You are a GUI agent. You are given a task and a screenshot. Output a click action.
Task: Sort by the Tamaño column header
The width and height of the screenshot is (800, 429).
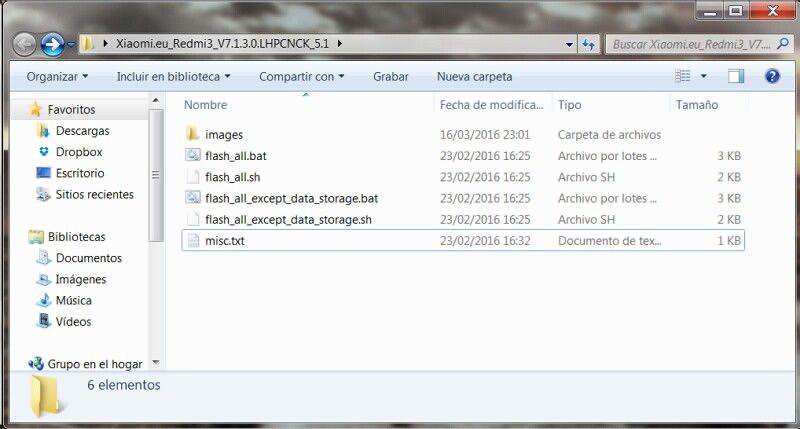click(697, 105)
